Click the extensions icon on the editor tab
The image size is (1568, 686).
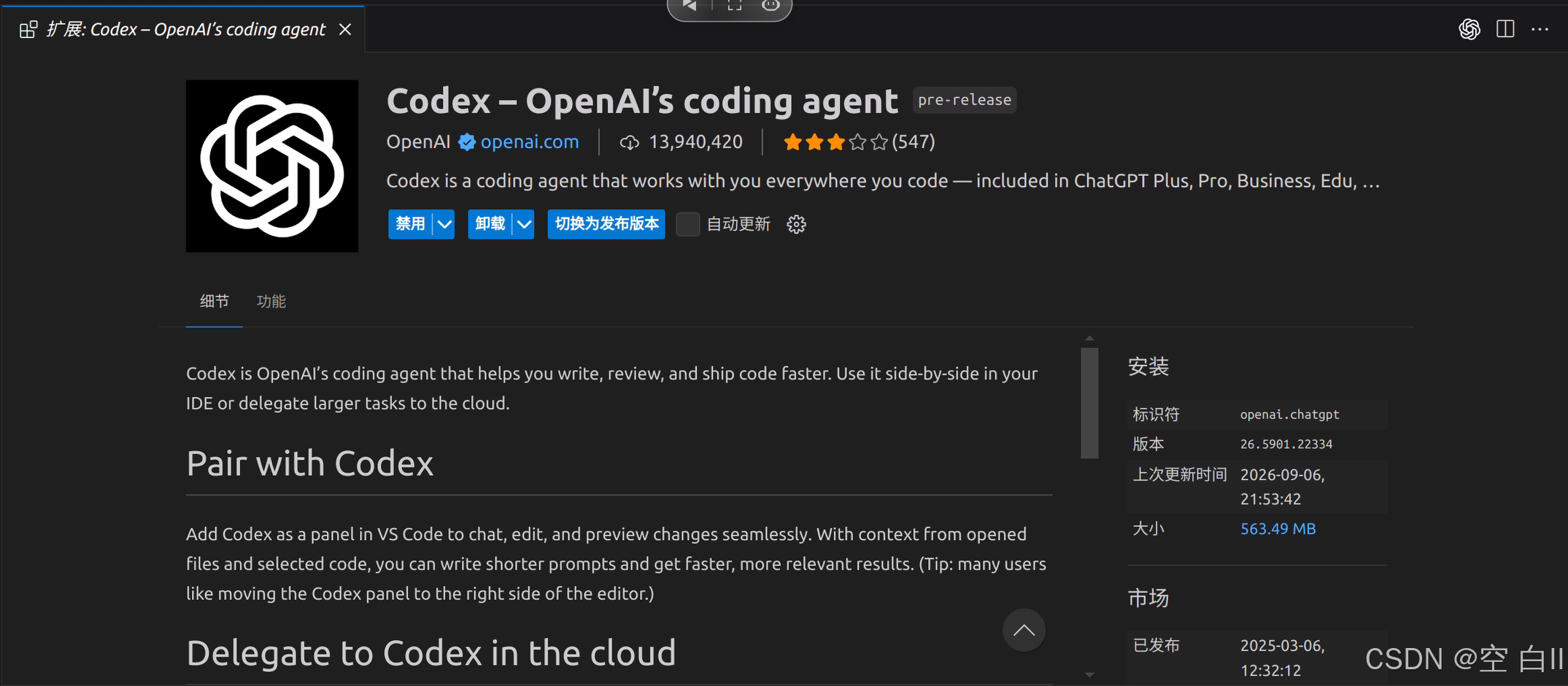pos(28,29)
